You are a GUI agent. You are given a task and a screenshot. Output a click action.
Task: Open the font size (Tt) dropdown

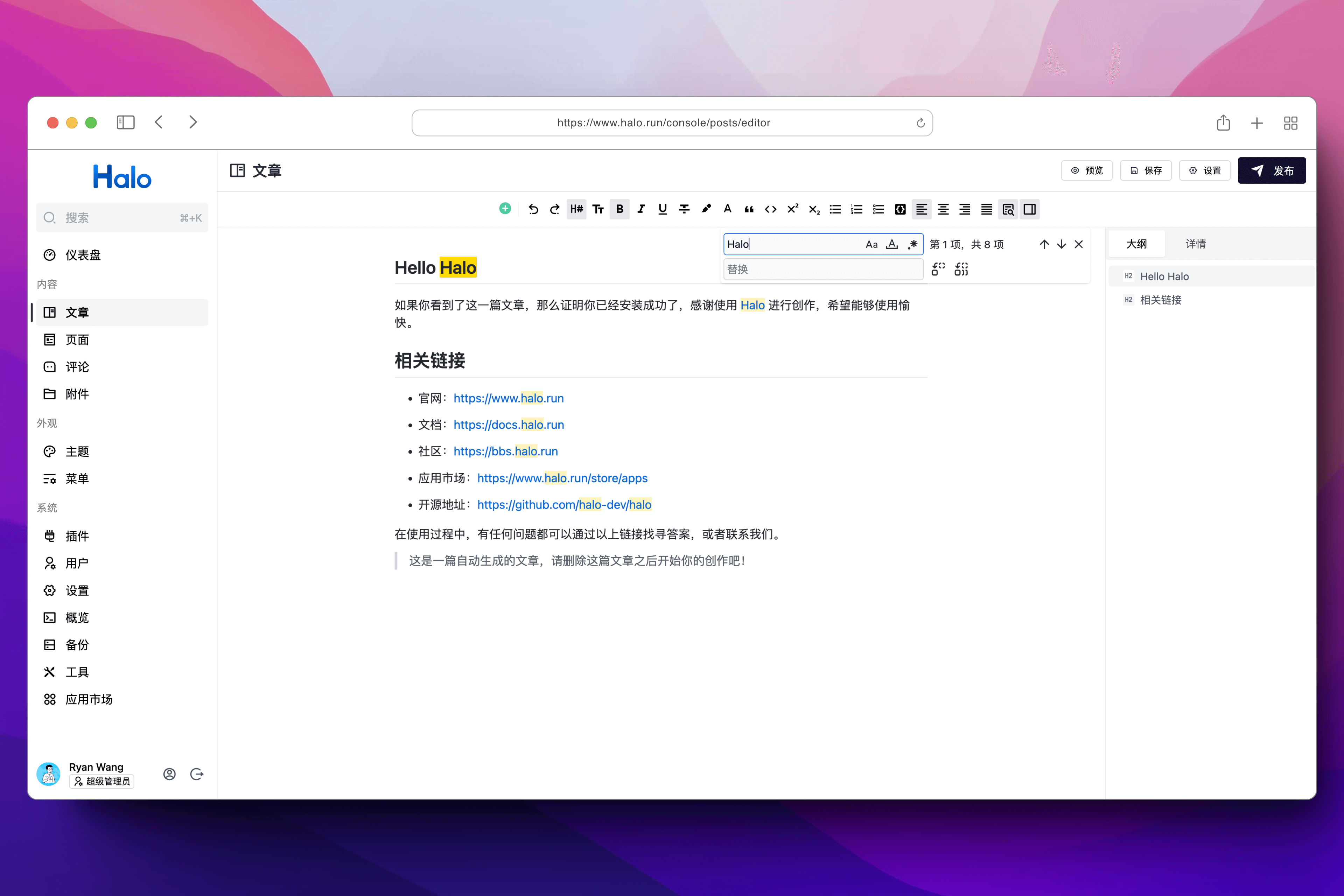598,209
